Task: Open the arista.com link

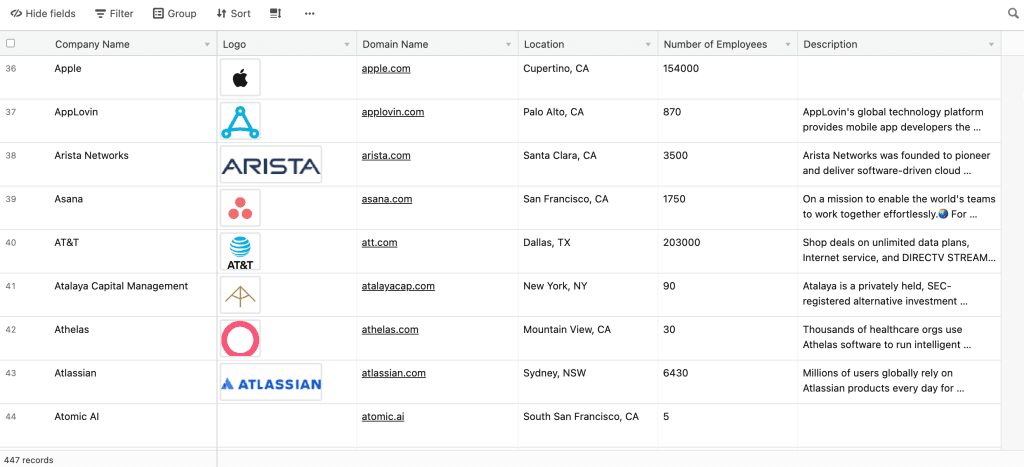Action: point(386,155)
